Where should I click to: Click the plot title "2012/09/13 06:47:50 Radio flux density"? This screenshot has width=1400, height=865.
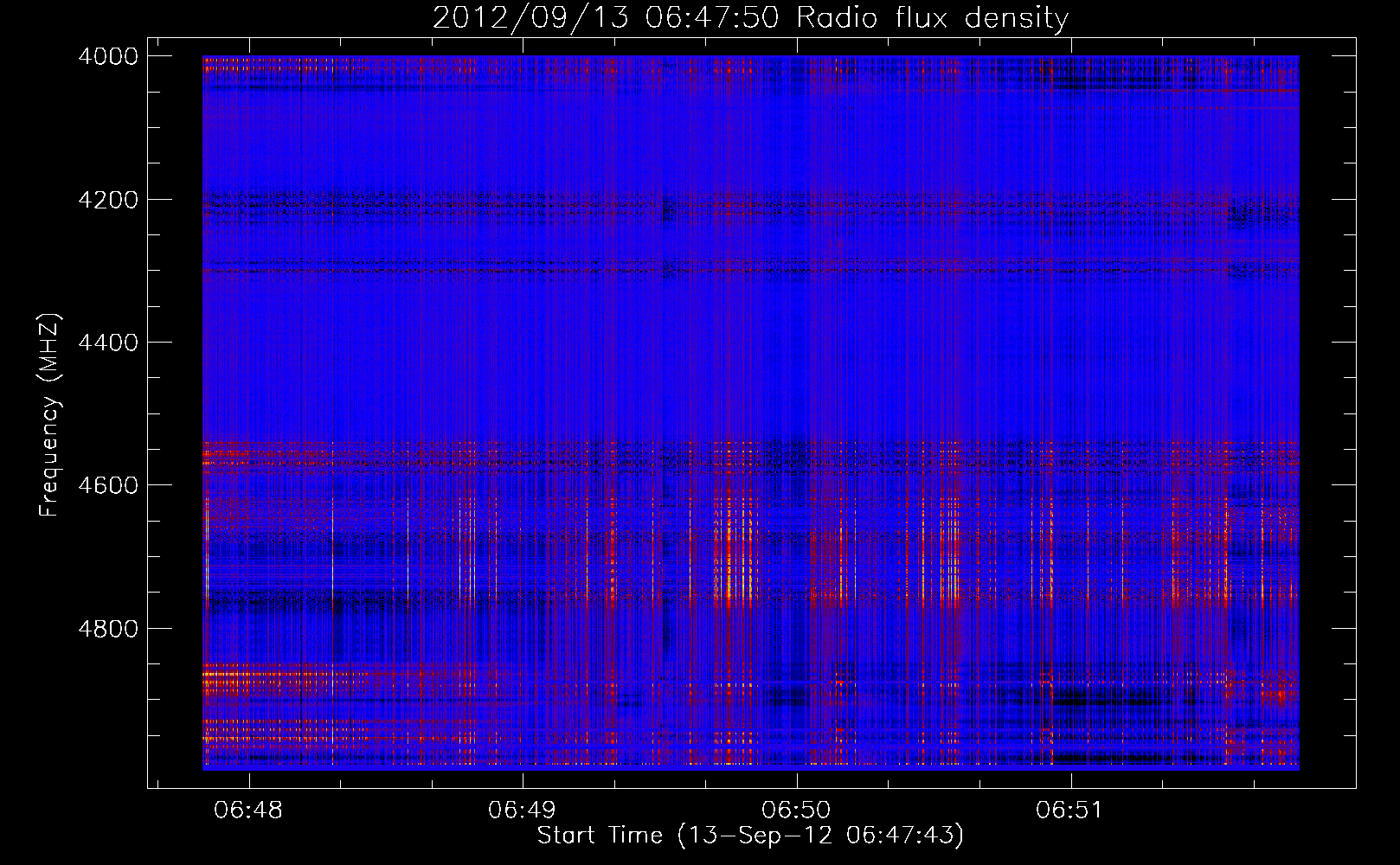[x=750, y=17]
